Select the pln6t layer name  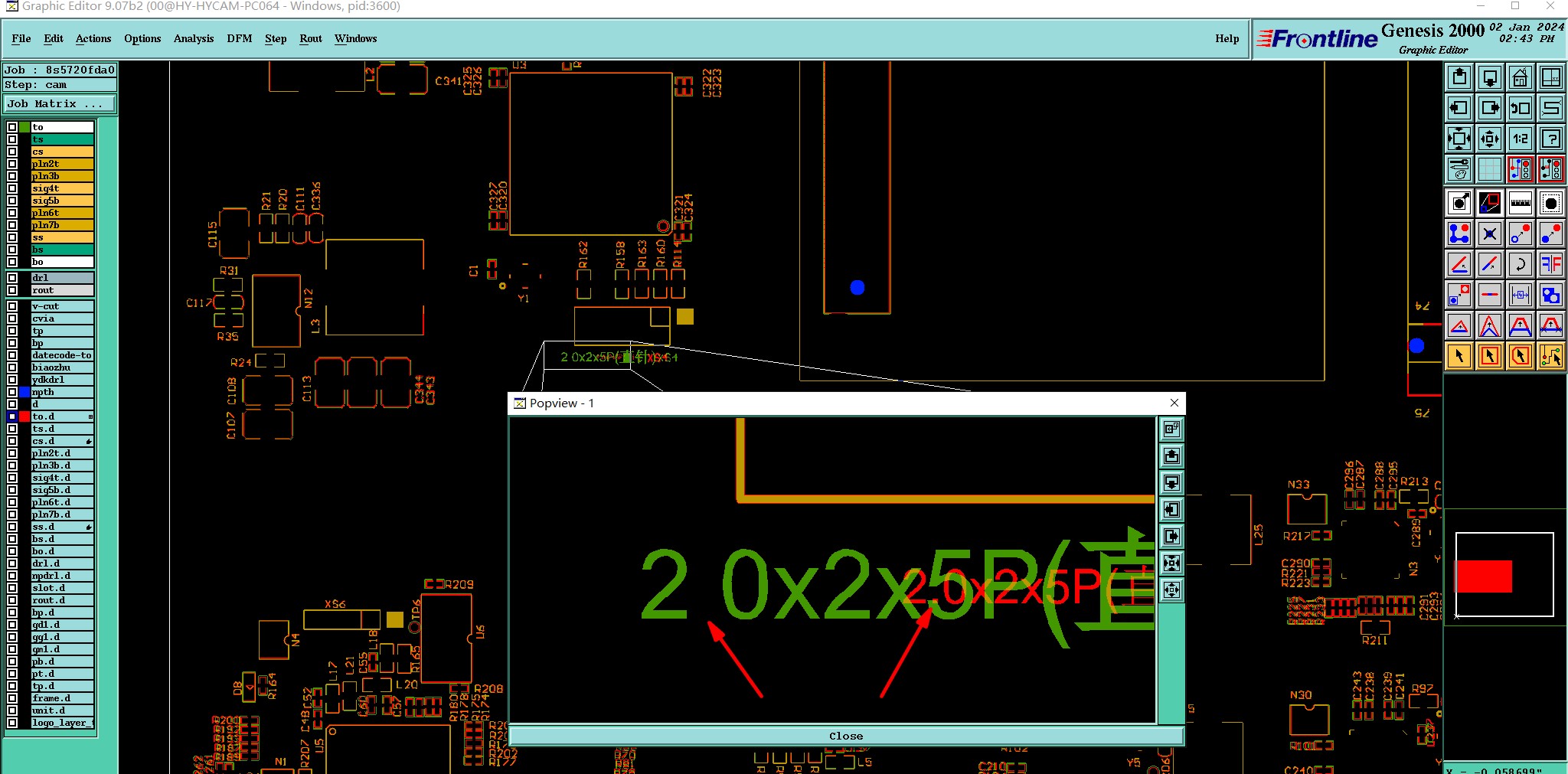(62, 213)
